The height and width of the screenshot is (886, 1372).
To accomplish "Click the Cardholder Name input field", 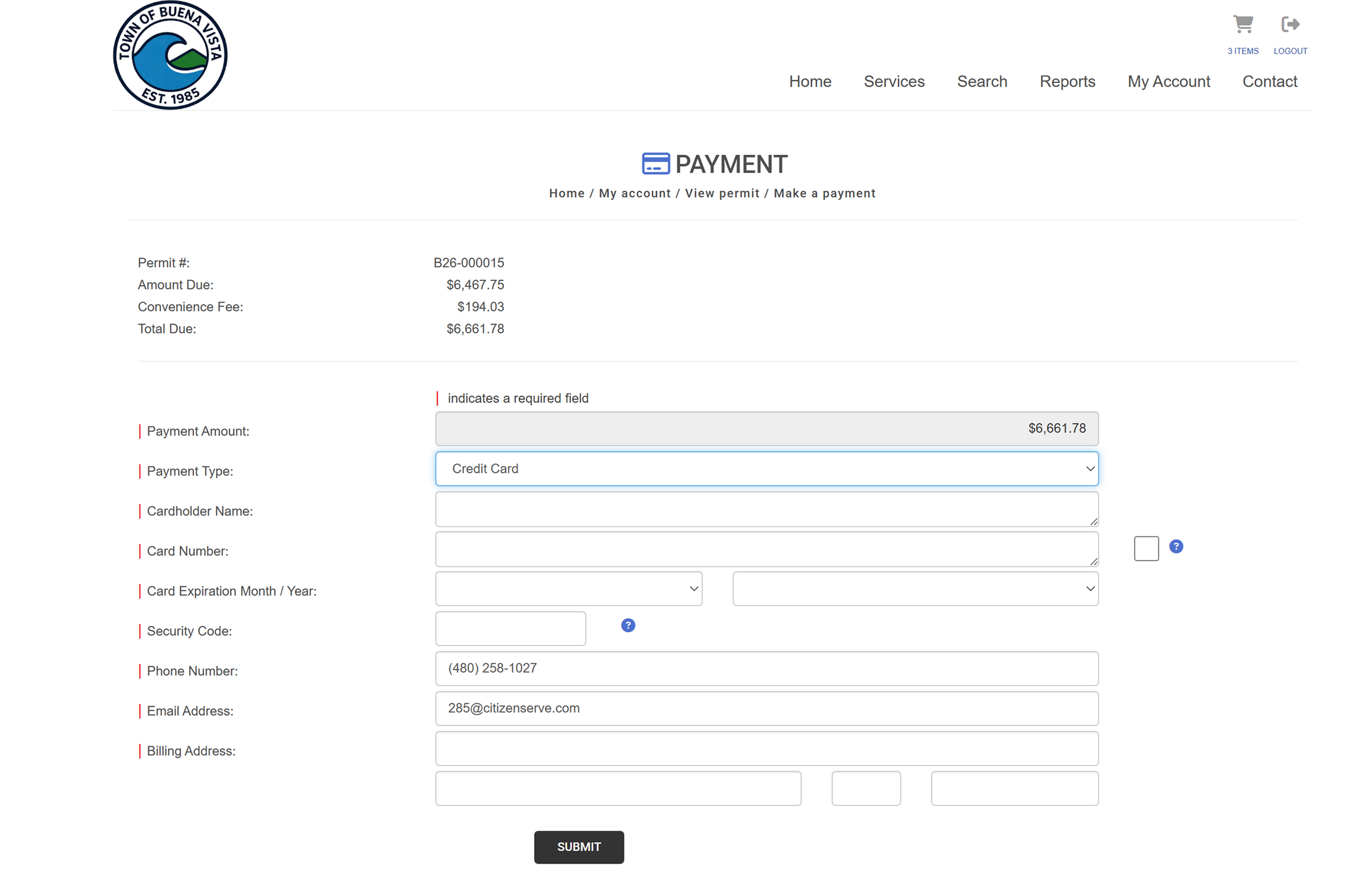I will click(x=766, y=509).
